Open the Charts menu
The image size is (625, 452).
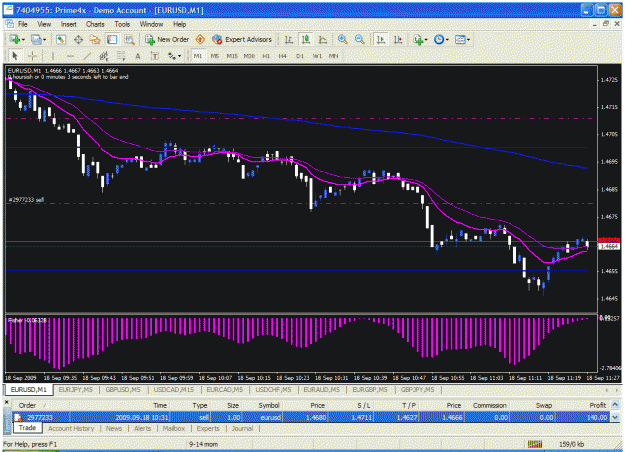[95, 24]
